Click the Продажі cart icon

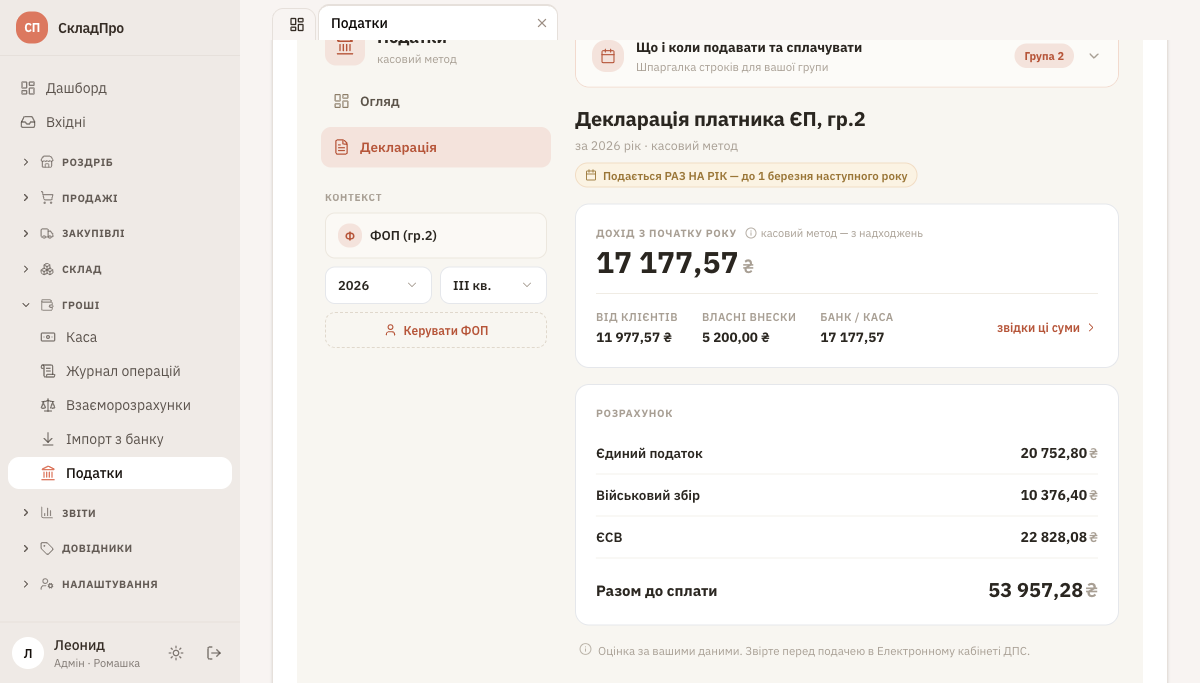click(47, 198)
